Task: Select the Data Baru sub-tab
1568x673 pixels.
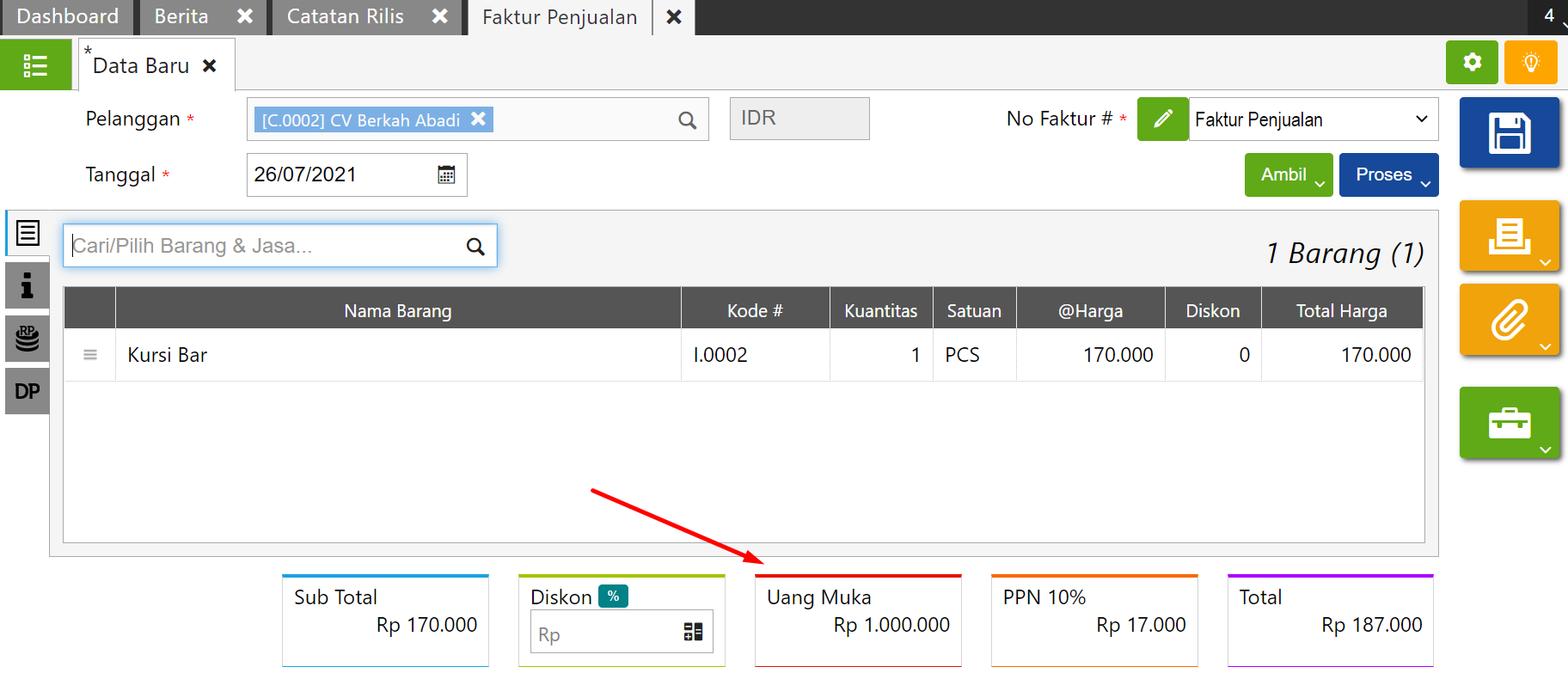Action: [x=141, y=65]
